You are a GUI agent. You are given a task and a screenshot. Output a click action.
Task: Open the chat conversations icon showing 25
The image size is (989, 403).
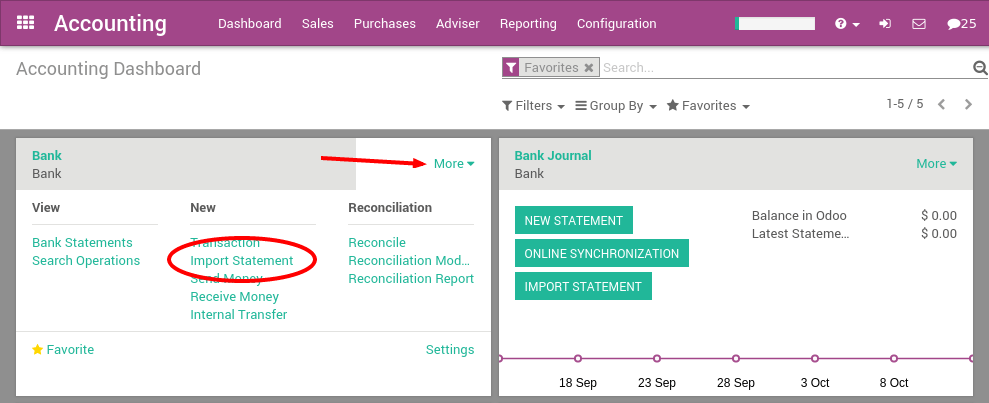(961, 23)
